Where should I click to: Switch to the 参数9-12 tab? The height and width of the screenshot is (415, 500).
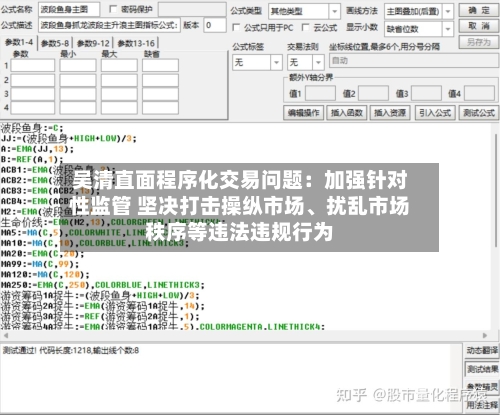click(93, 44)
